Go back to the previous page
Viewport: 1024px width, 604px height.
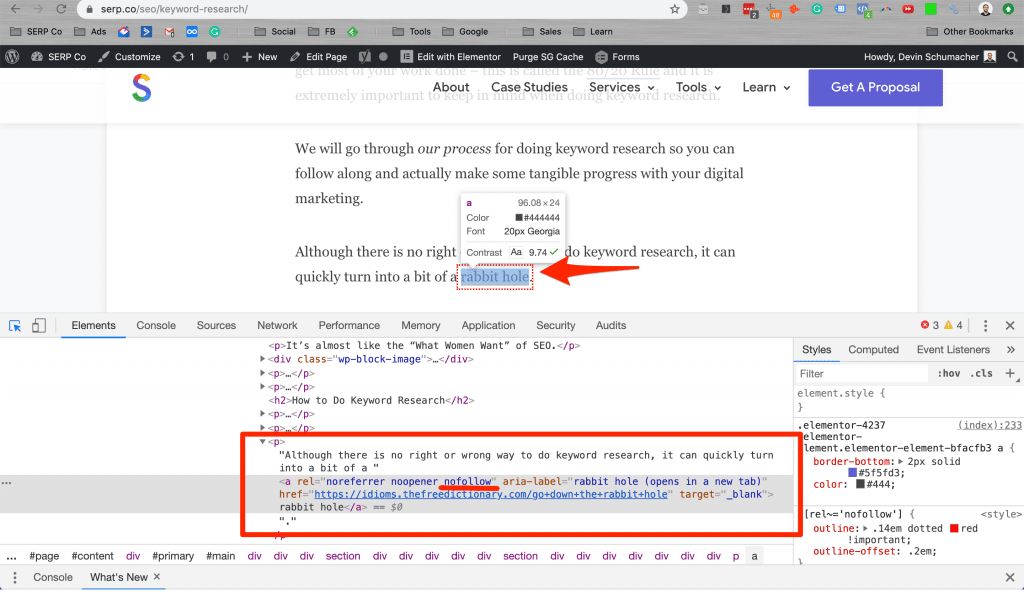coord(16,9)
